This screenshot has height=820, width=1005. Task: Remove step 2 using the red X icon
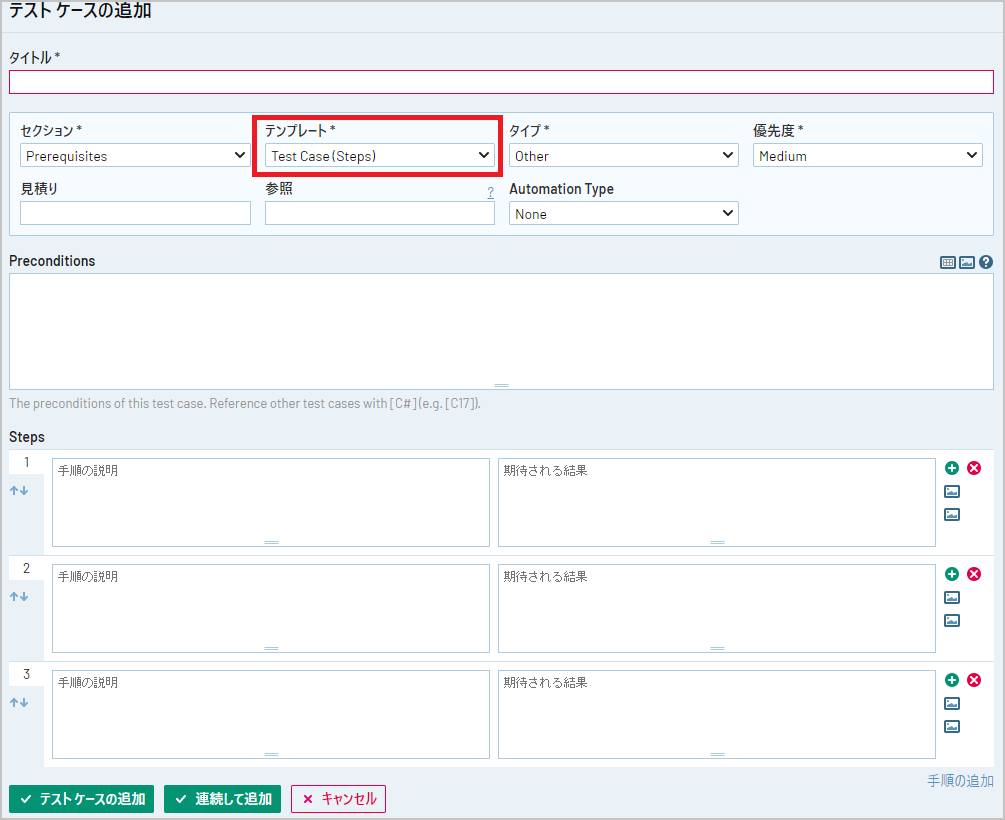[x=974, y=574]
